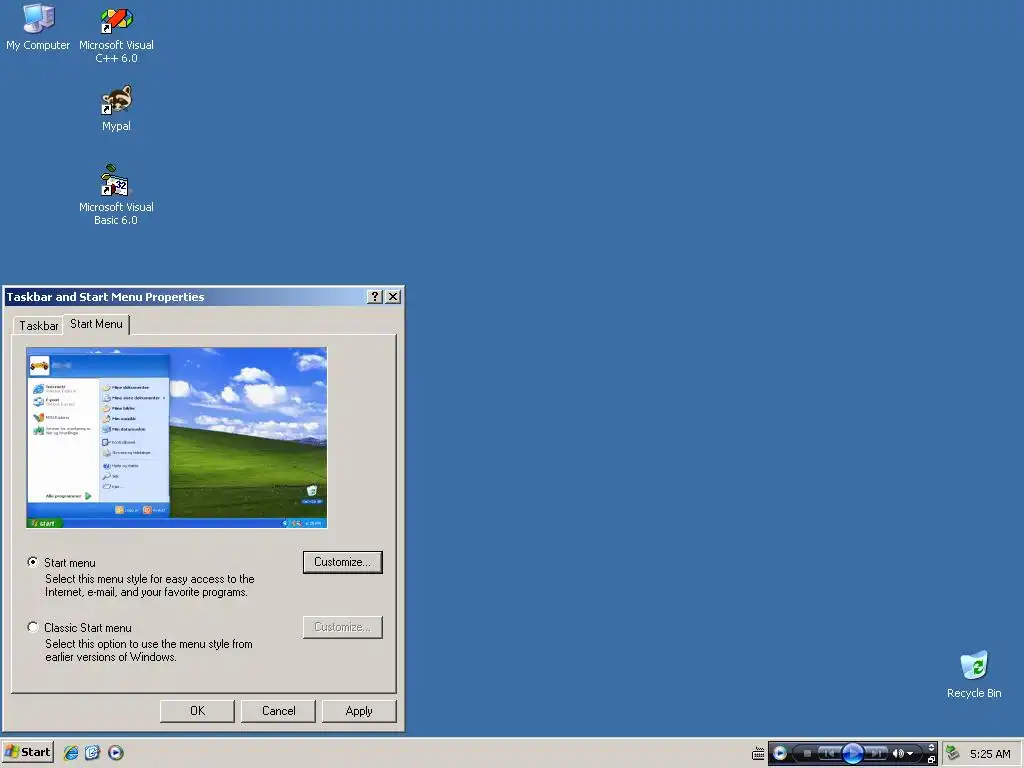Click the on-screen keyboard tray icon

coord(758,753)
